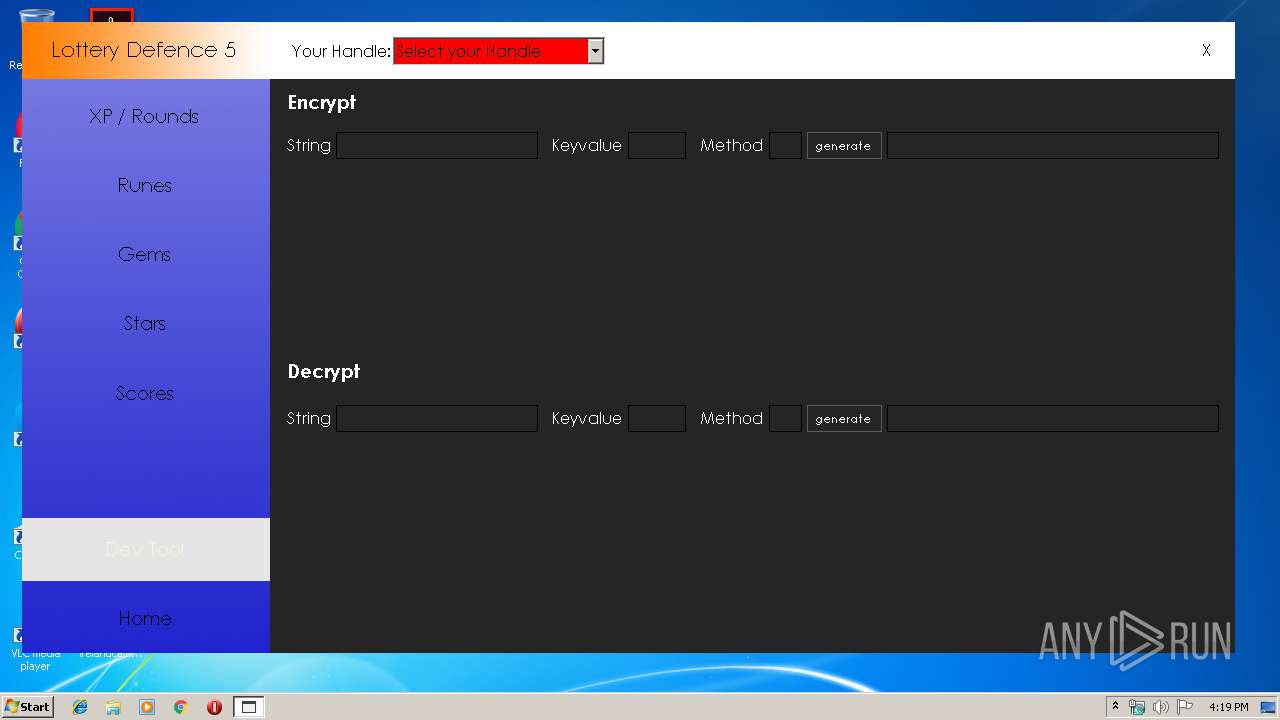Open Windows Explorer from the taskbar
Image resolution: width=1280 pixels, height=720 pixels.
pyautogui.click(x=113, y=707)
